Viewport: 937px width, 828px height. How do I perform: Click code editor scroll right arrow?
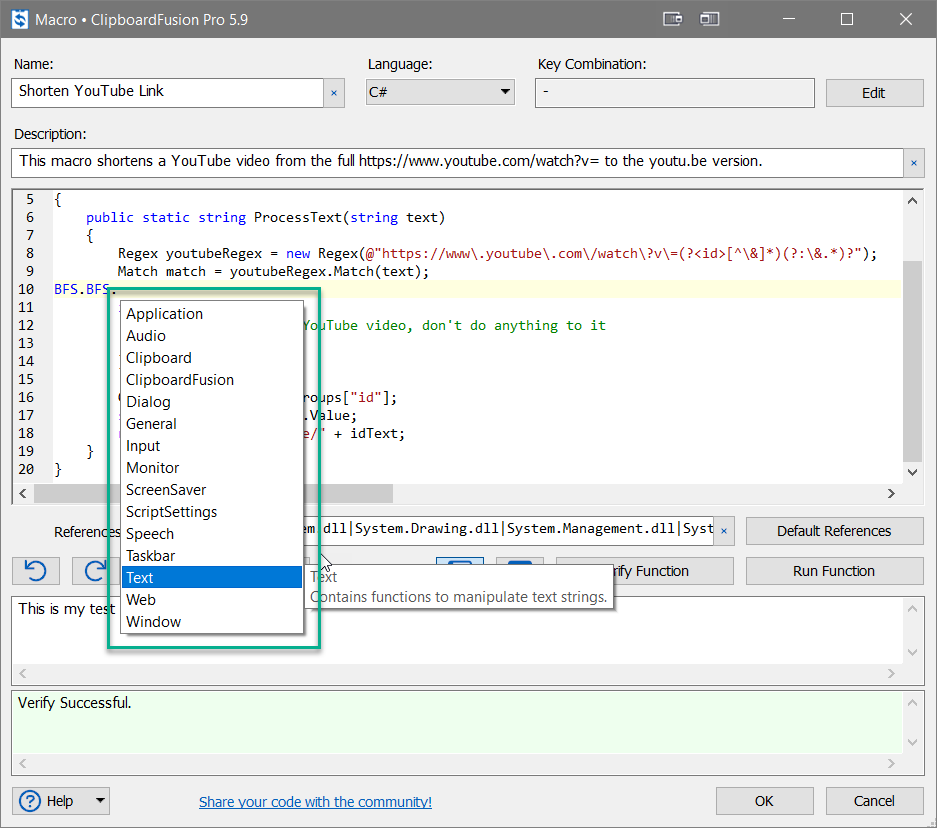tap(891, 493)
